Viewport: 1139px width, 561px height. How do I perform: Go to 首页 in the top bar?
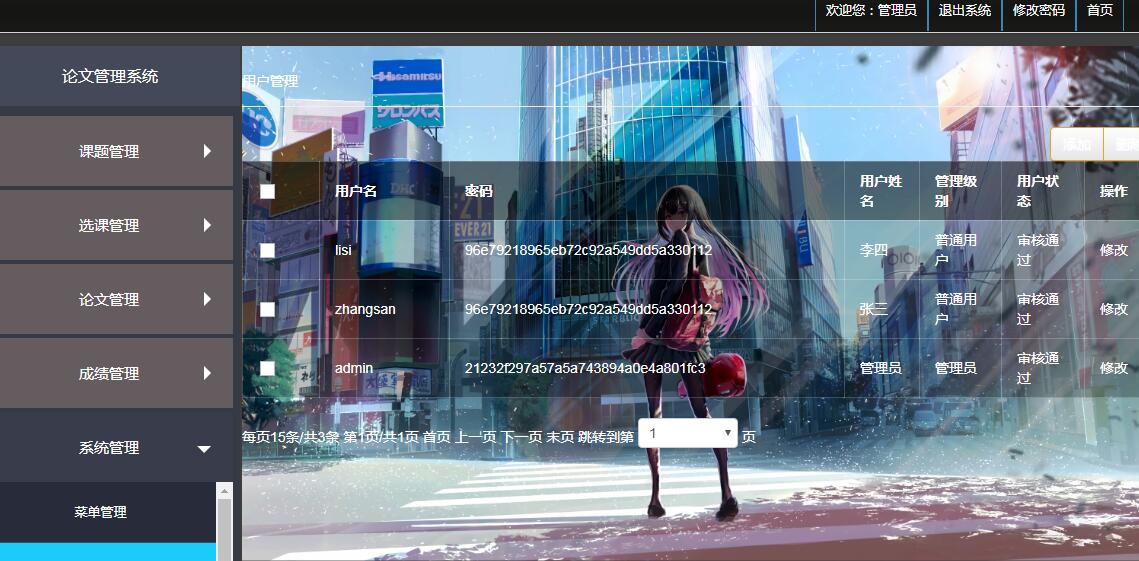coord(1100,10)
